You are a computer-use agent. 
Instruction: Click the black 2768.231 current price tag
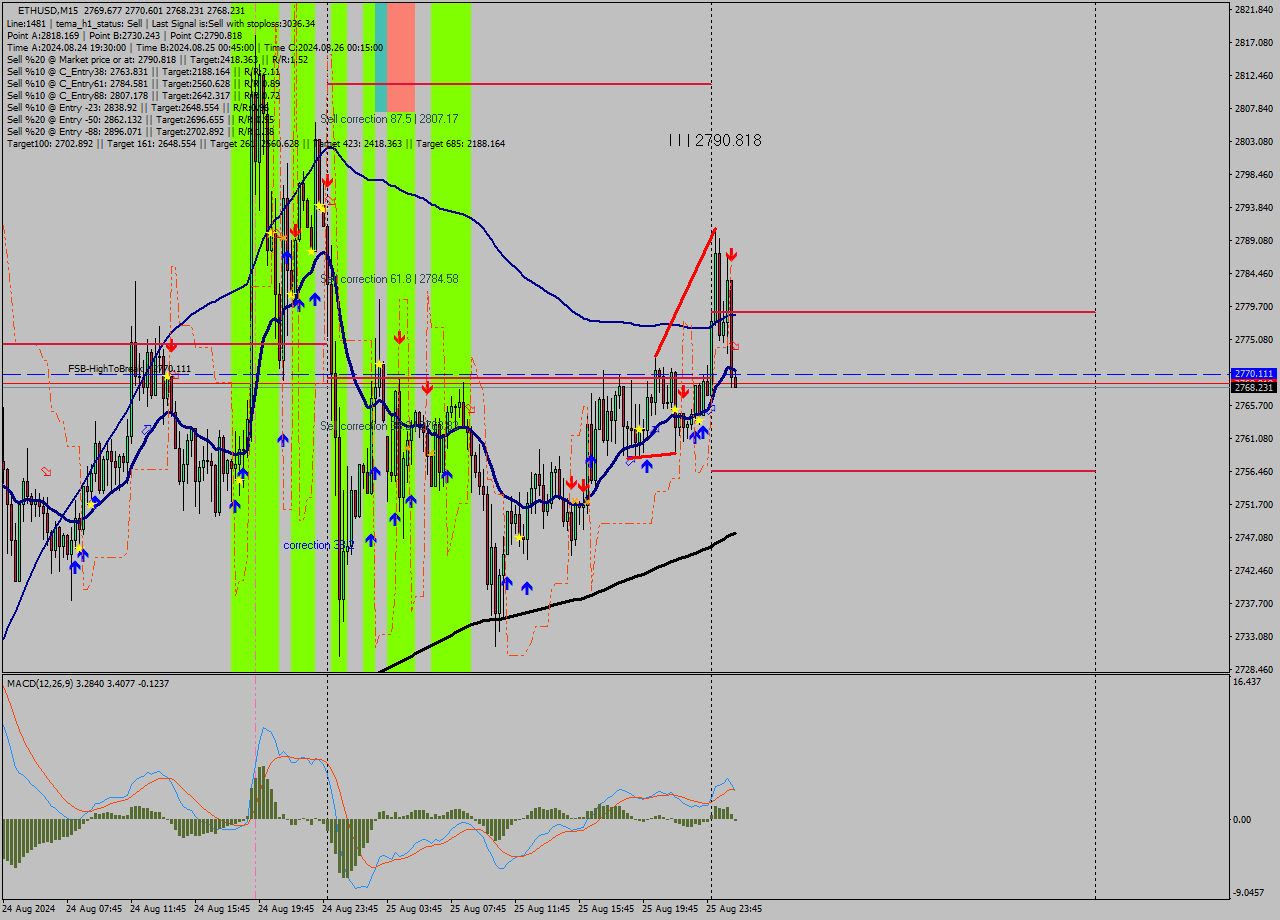1254,387
